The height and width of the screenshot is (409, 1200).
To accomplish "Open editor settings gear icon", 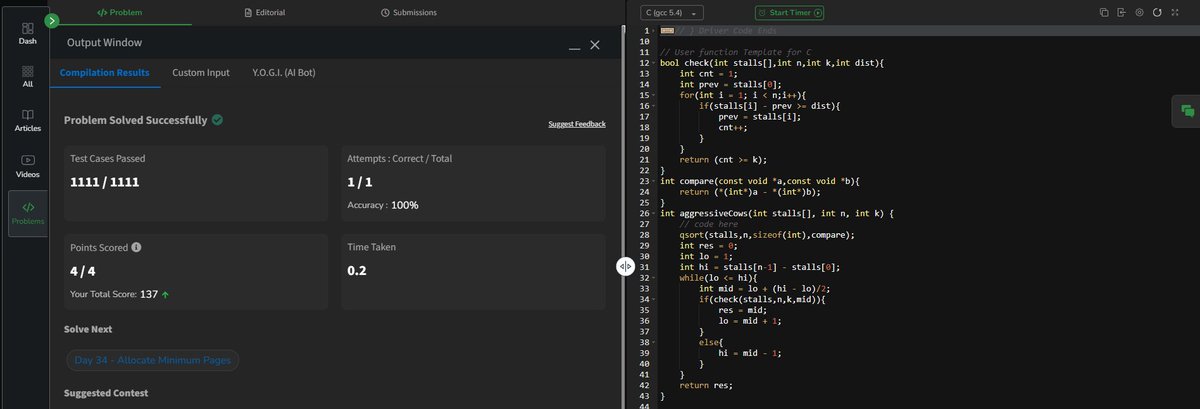I will [x=1139, y=12].
